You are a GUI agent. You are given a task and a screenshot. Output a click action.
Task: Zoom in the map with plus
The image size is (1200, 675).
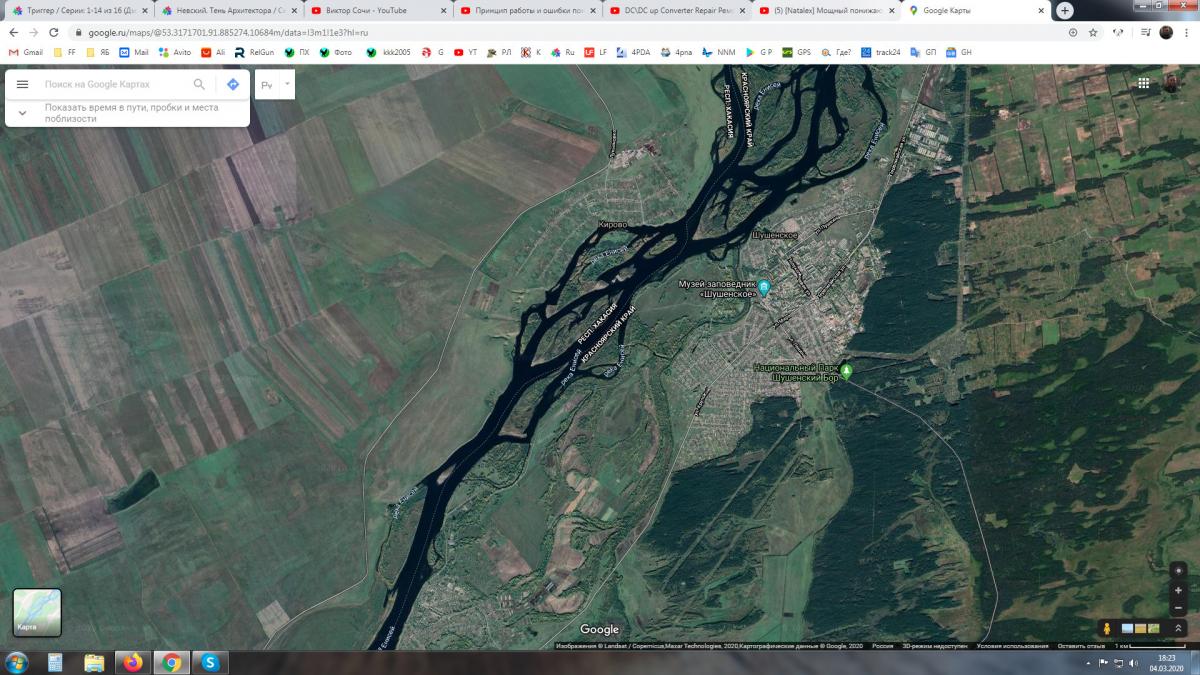tap(1178, 590)
